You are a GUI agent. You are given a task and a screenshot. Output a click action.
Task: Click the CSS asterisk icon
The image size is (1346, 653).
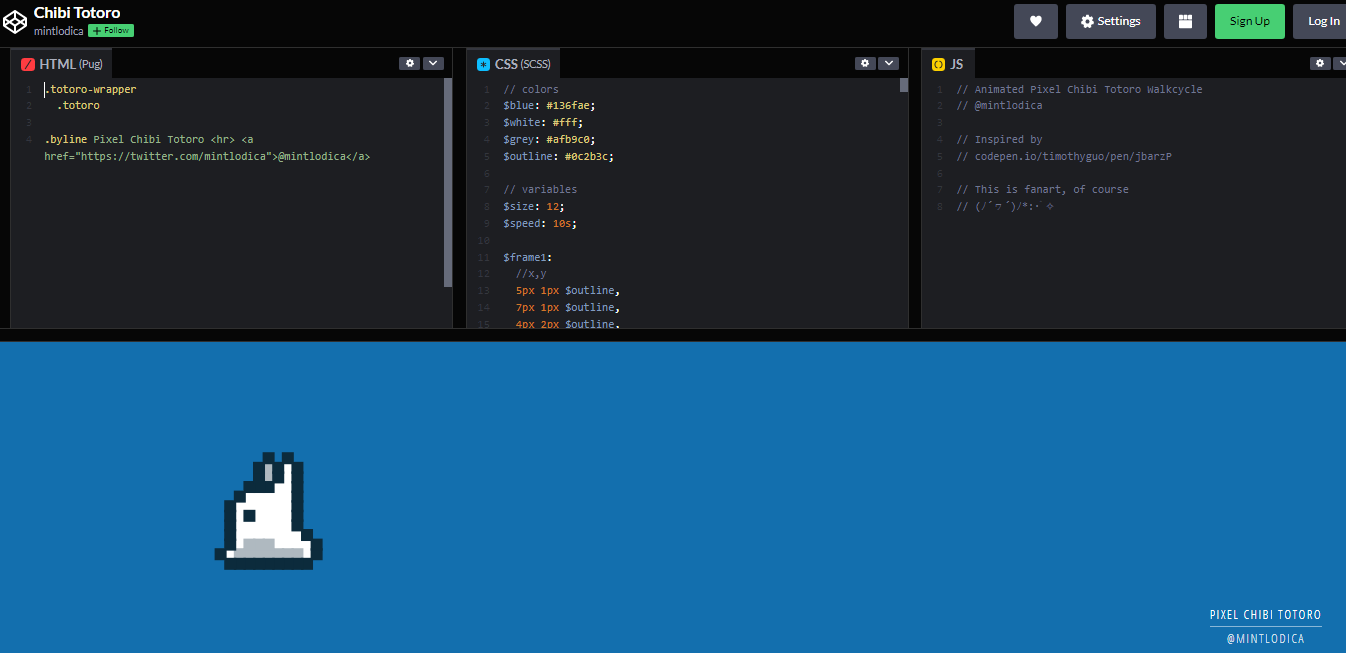(x=484, y=64)
